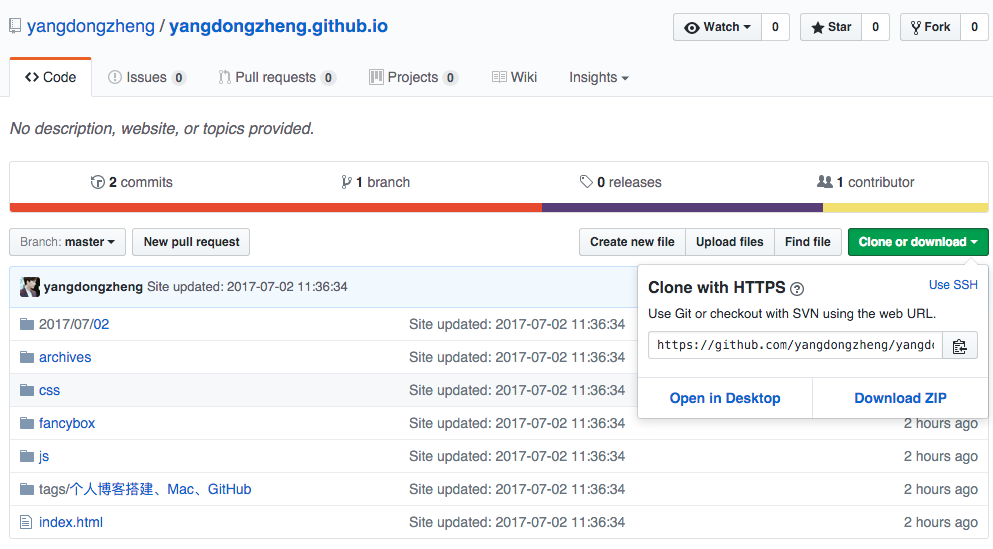The width and height of the screenshot is (993, 549).
Task: Click New pull request button
Action: tap(191, 242)
